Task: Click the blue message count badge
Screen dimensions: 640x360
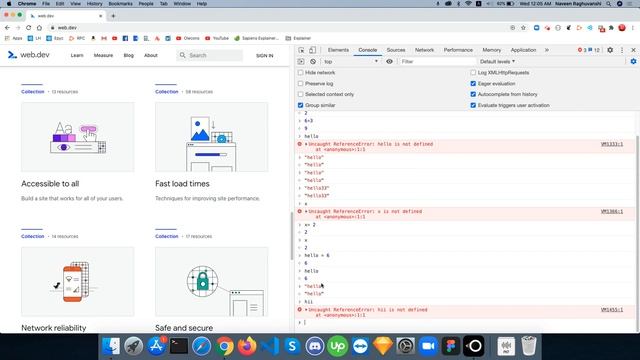Action: pyautogui.click(x=594, y=50)
